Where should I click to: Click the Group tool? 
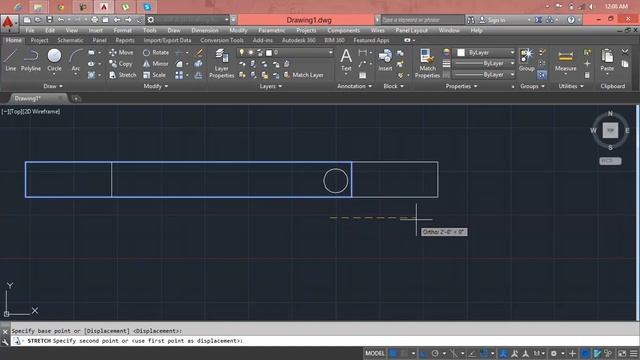[527, 60]
